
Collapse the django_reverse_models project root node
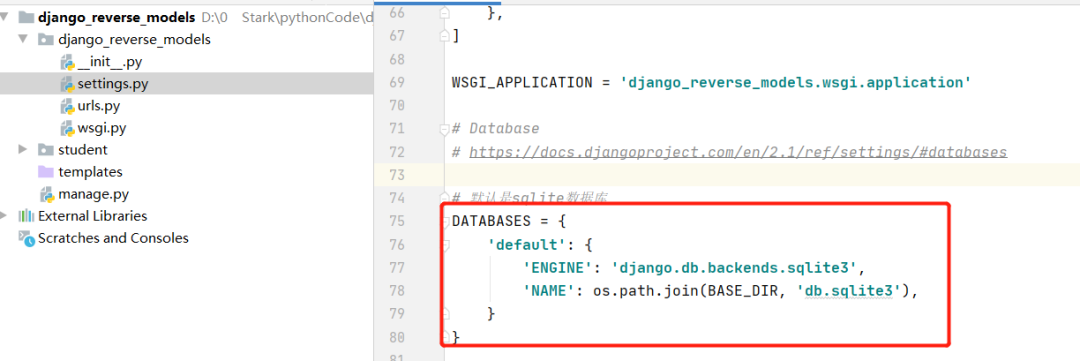pos(5,17)
